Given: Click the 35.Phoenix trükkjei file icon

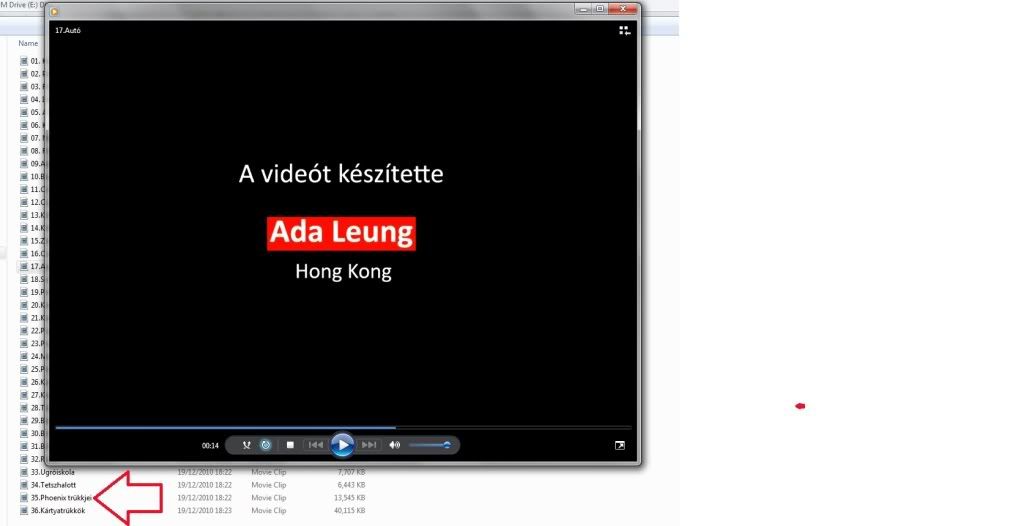Looking at the screenshot, I should 24,498.
